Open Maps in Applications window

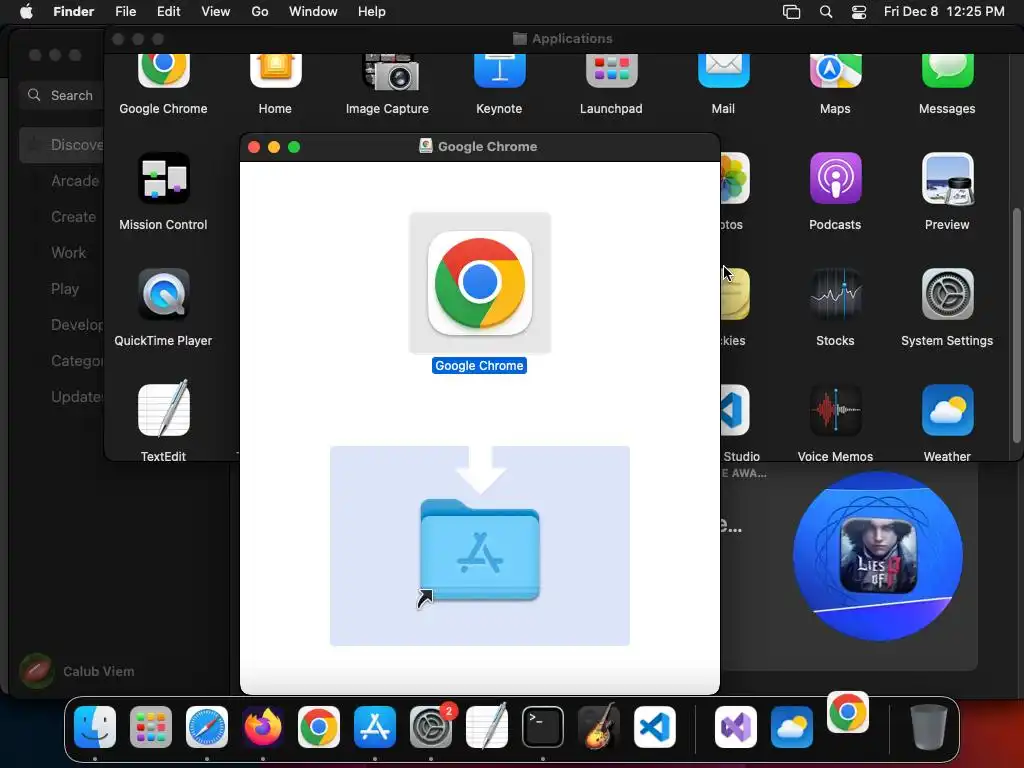pos(835,71)
